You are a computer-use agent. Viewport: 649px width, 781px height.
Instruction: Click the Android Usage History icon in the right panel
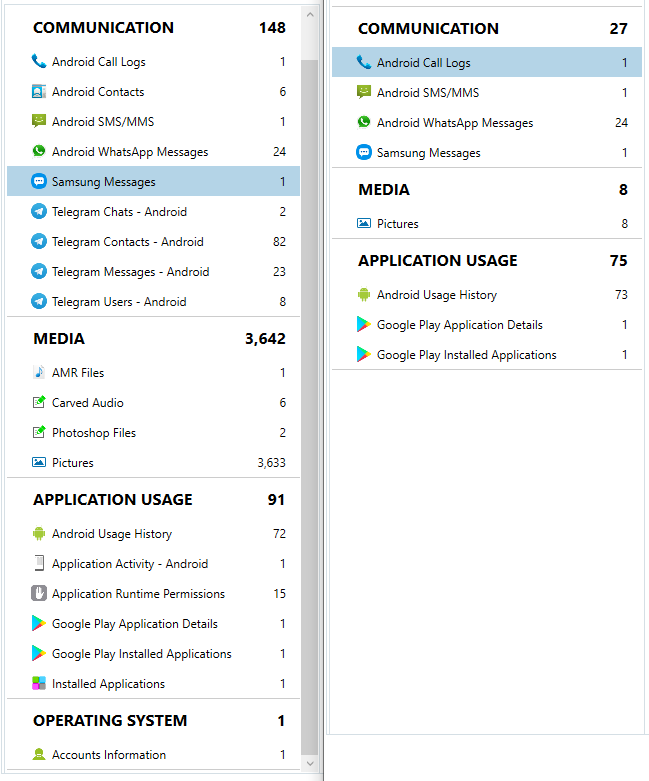364,294
